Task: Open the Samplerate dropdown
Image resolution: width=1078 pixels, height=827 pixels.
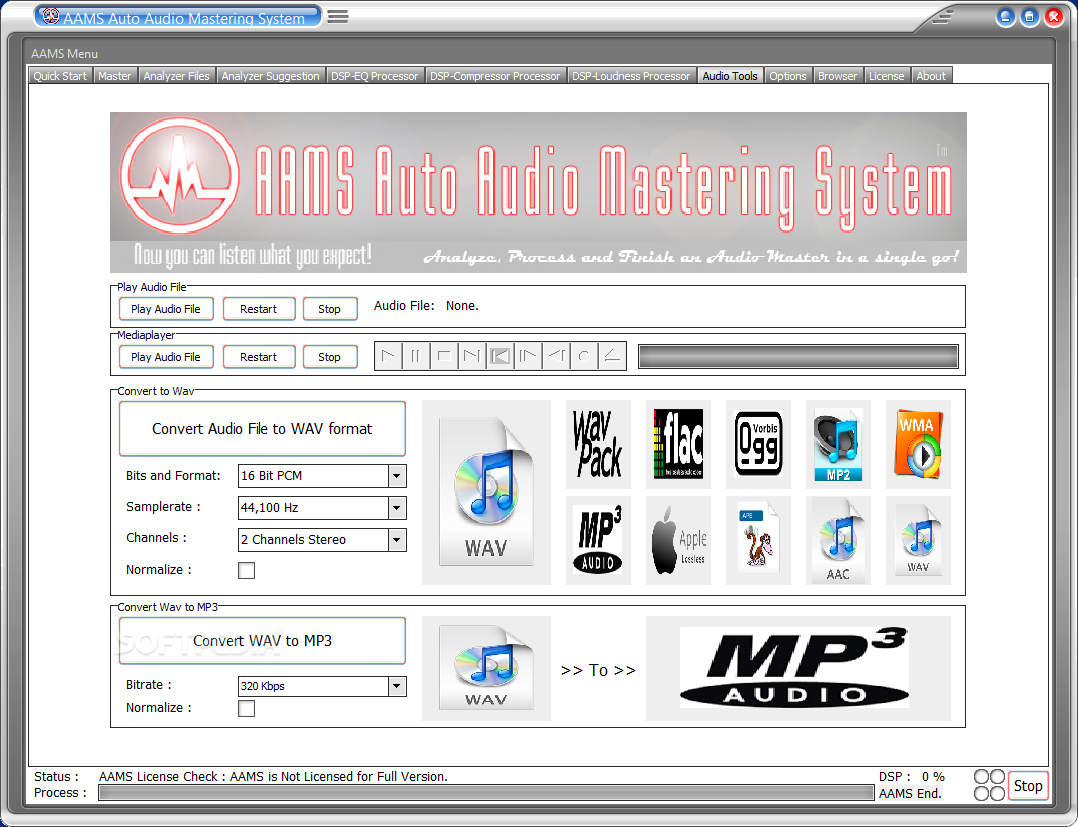Action: (x=397, y=508)
